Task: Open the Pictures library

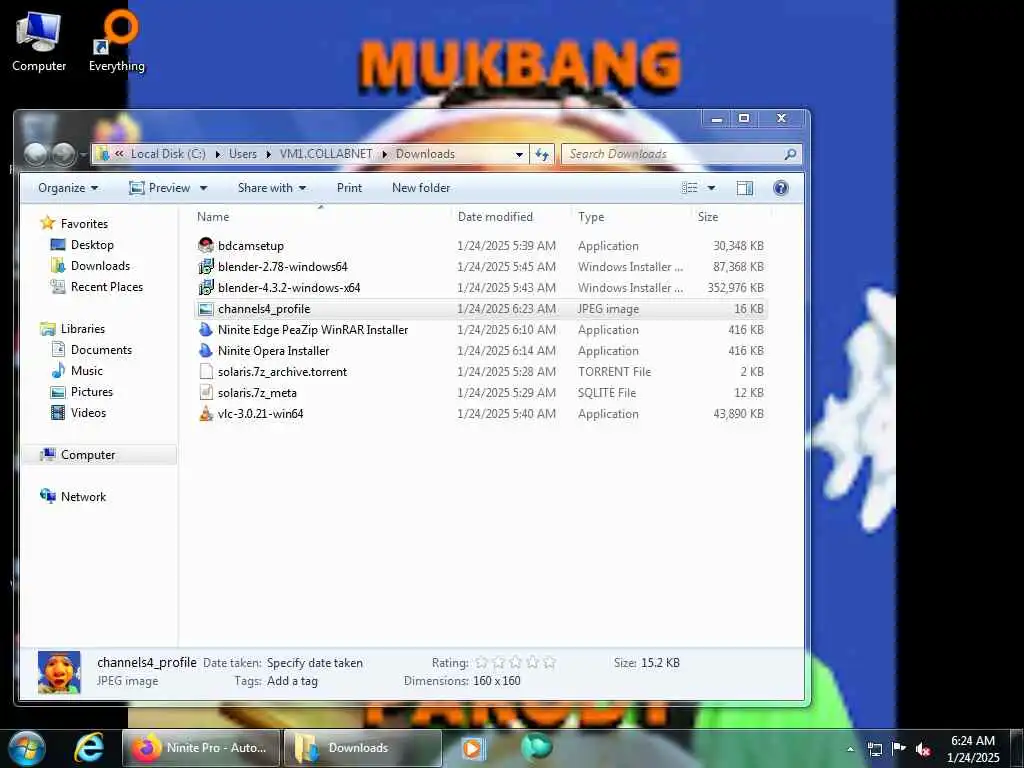Action: [x=91, y=392]
